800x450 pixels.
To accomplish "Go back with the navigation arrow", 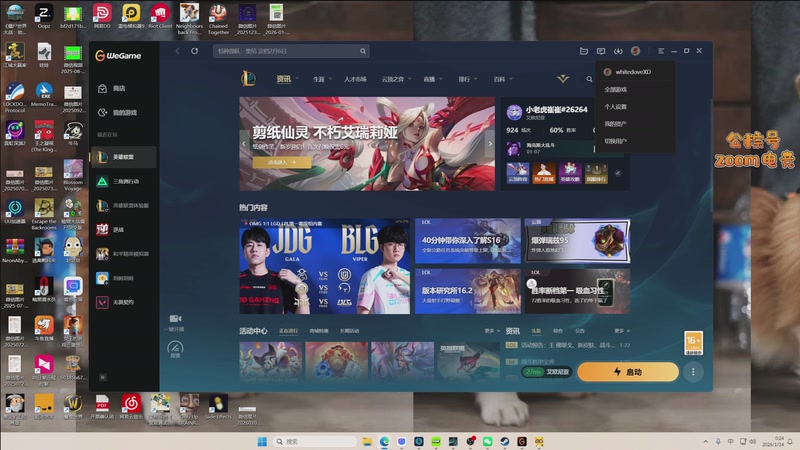I will [x=177, y=51].
